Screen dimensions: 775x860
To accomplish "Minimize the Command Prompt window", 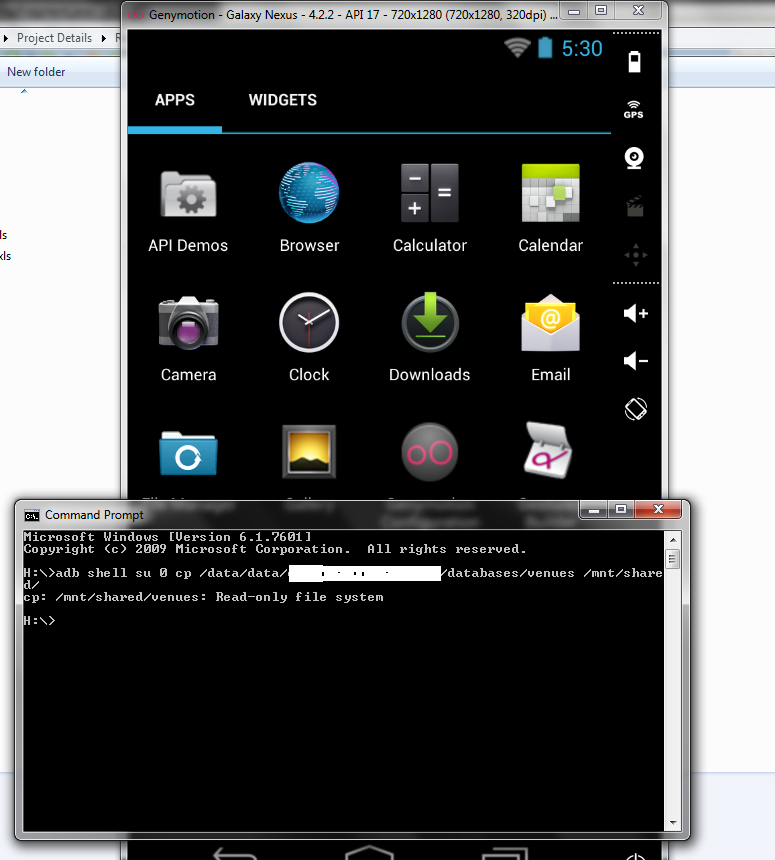I will (x=593, y=510).
